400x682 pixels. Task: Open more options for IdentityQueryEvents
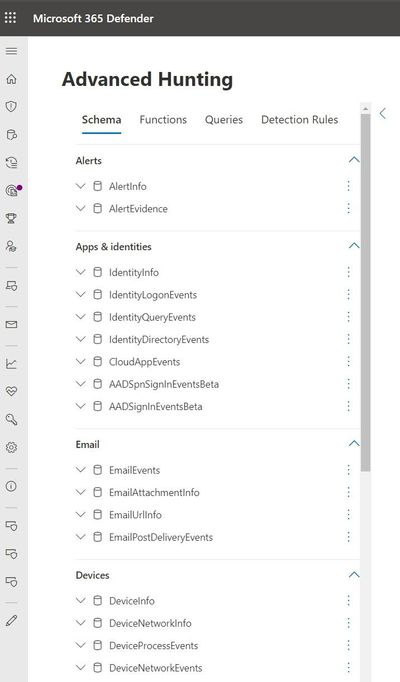tap(348, 317)
